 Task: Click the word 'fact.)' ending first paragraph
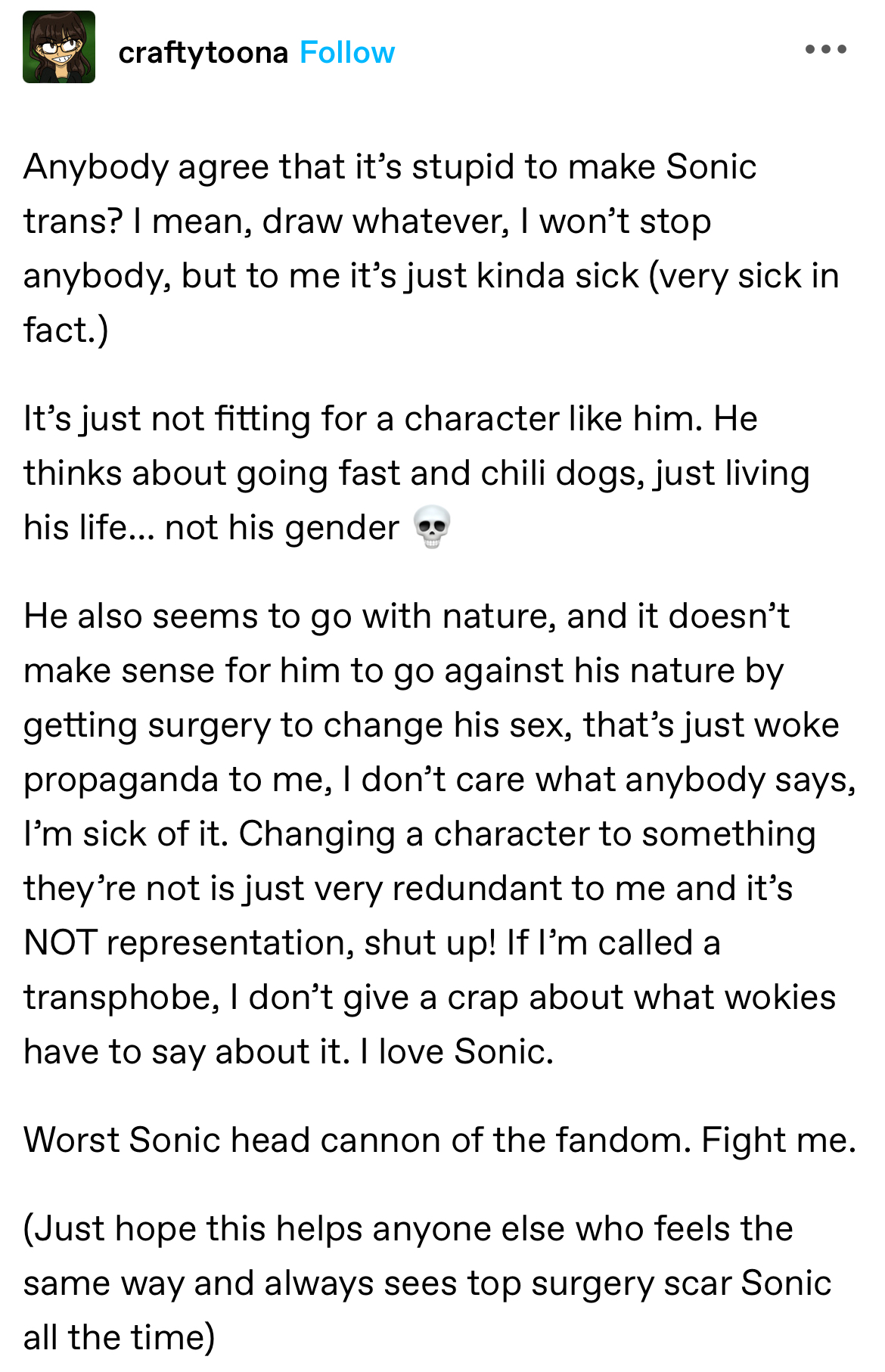pos(66,330)
